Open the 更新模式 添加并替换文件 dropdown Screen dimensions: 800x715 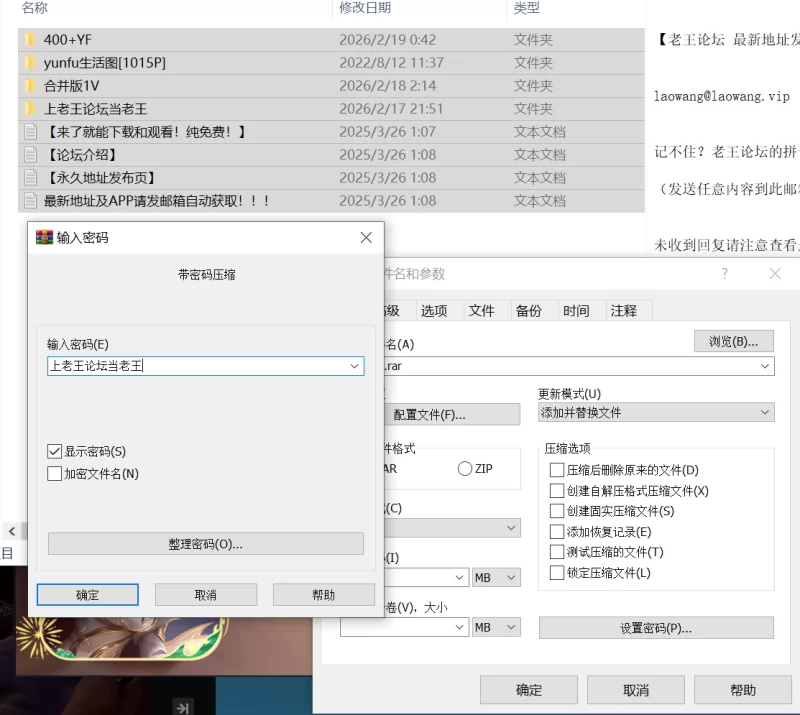764,412
